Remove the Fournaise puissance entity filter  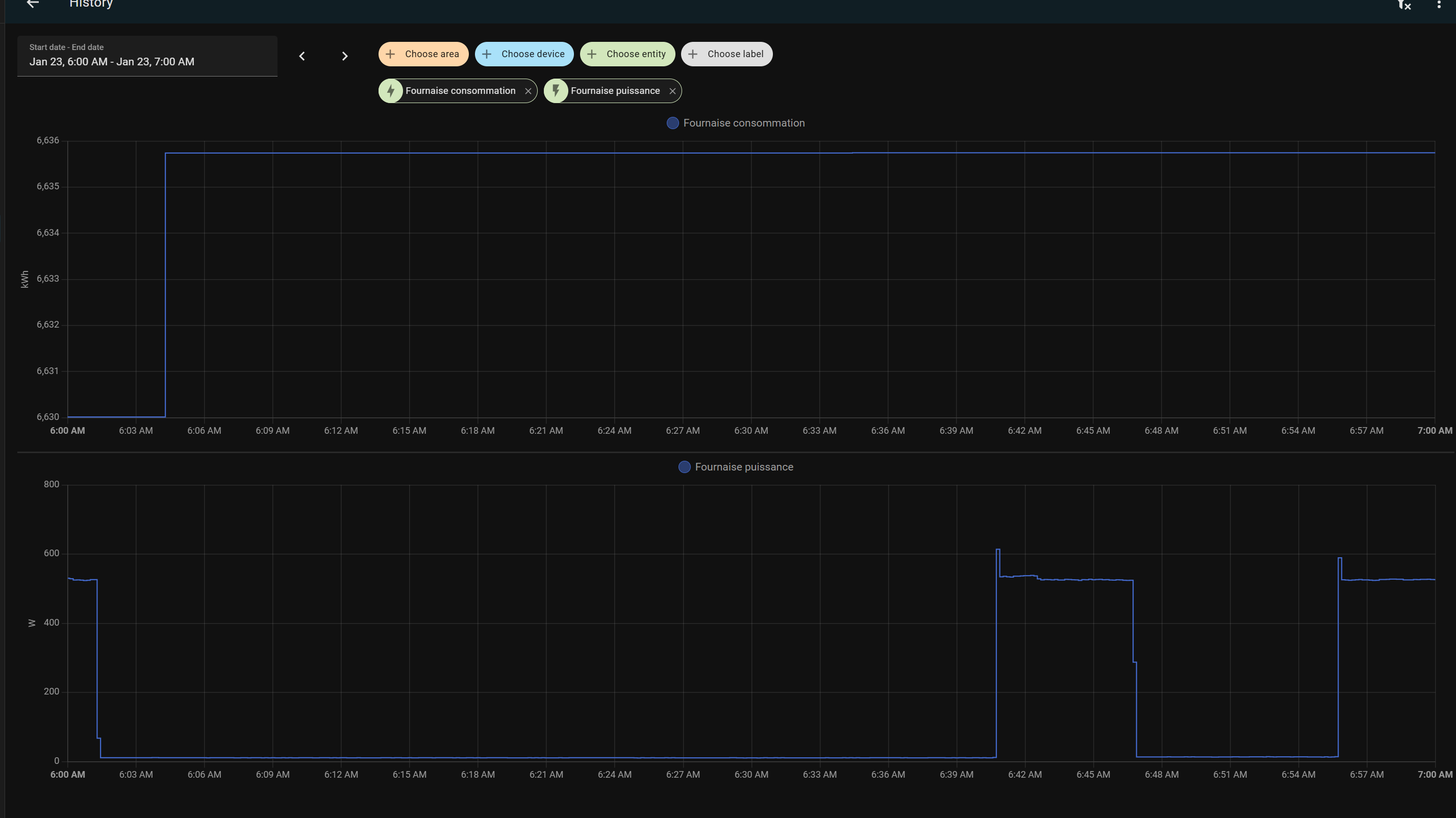[x=672, y=90]
